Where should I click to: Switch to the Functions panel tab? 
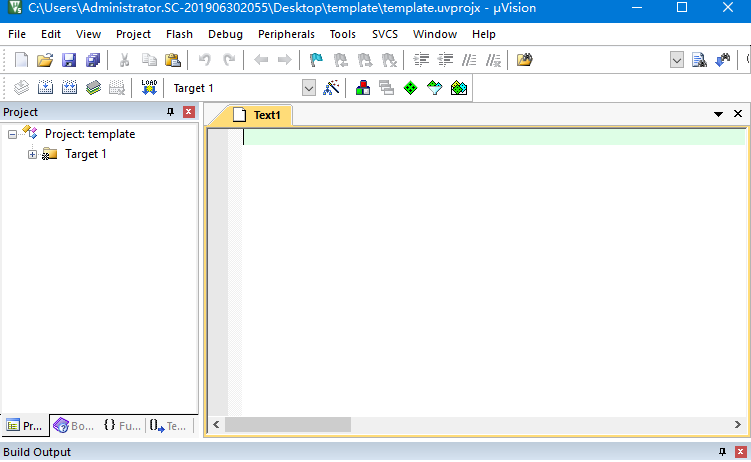(122, 426)
